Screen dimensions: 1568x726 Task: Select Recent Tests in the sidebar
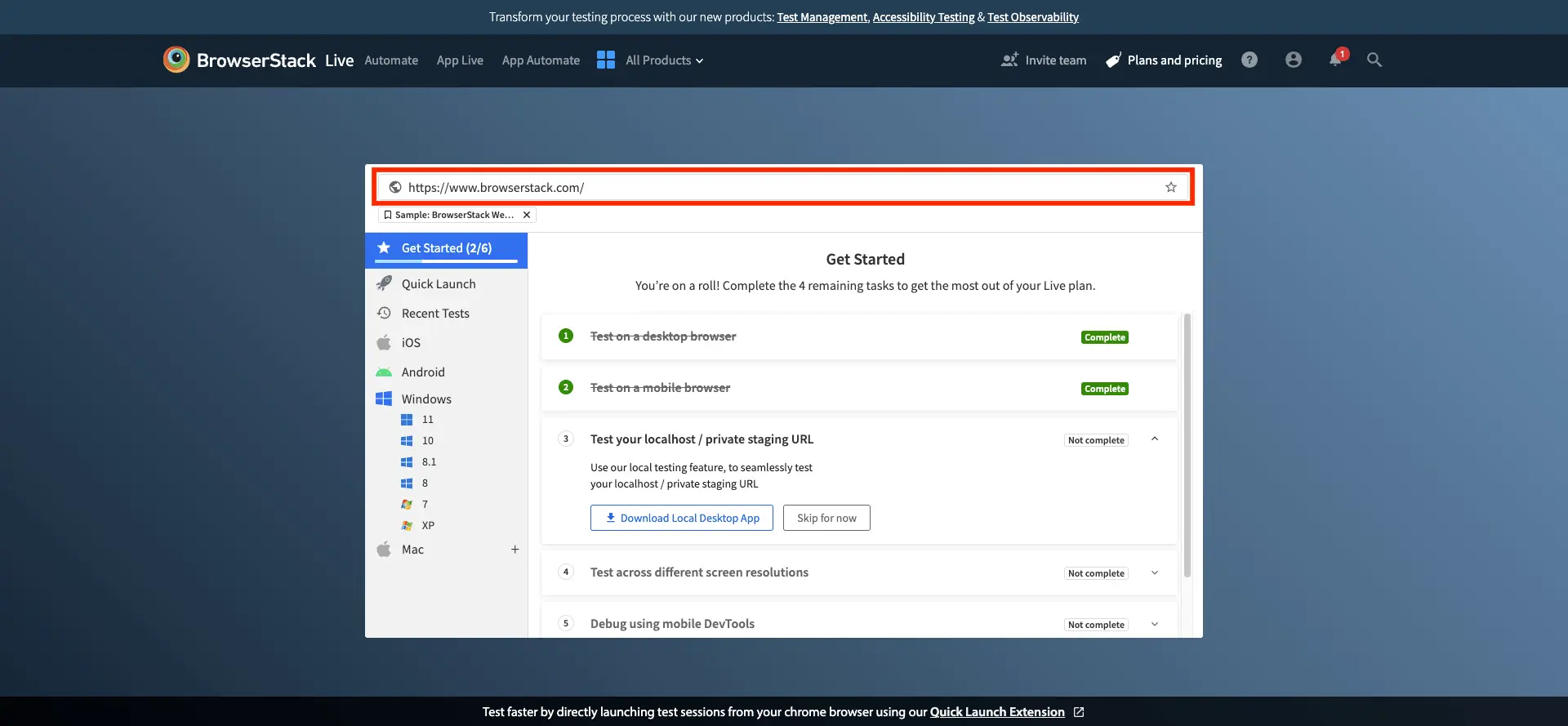446,313
